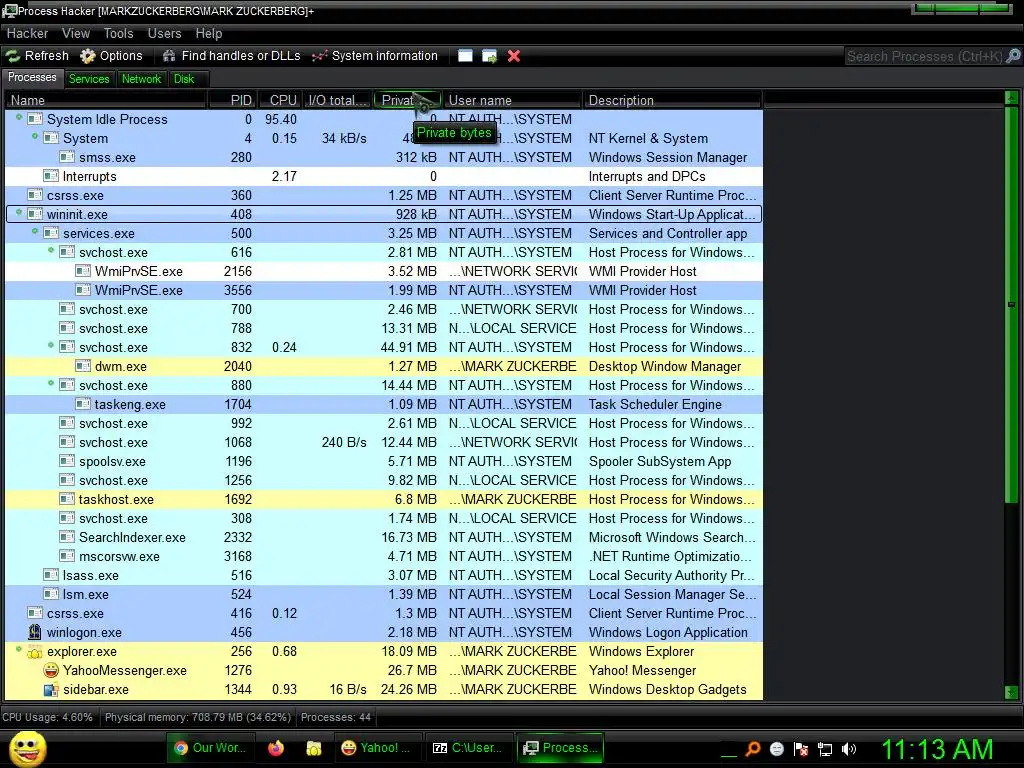Screen dimensions: 1024x768
Task: Sort by the Description column header
Action: click(x=673, y=100)
